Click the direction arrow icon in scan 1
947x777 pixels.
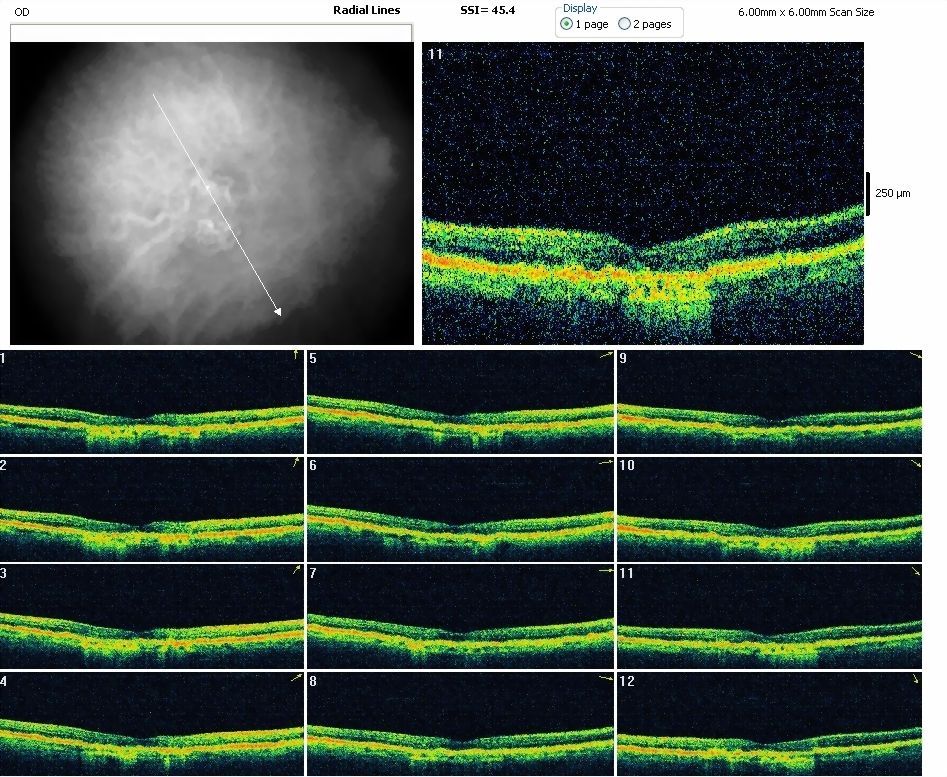[x=296, y=355]
